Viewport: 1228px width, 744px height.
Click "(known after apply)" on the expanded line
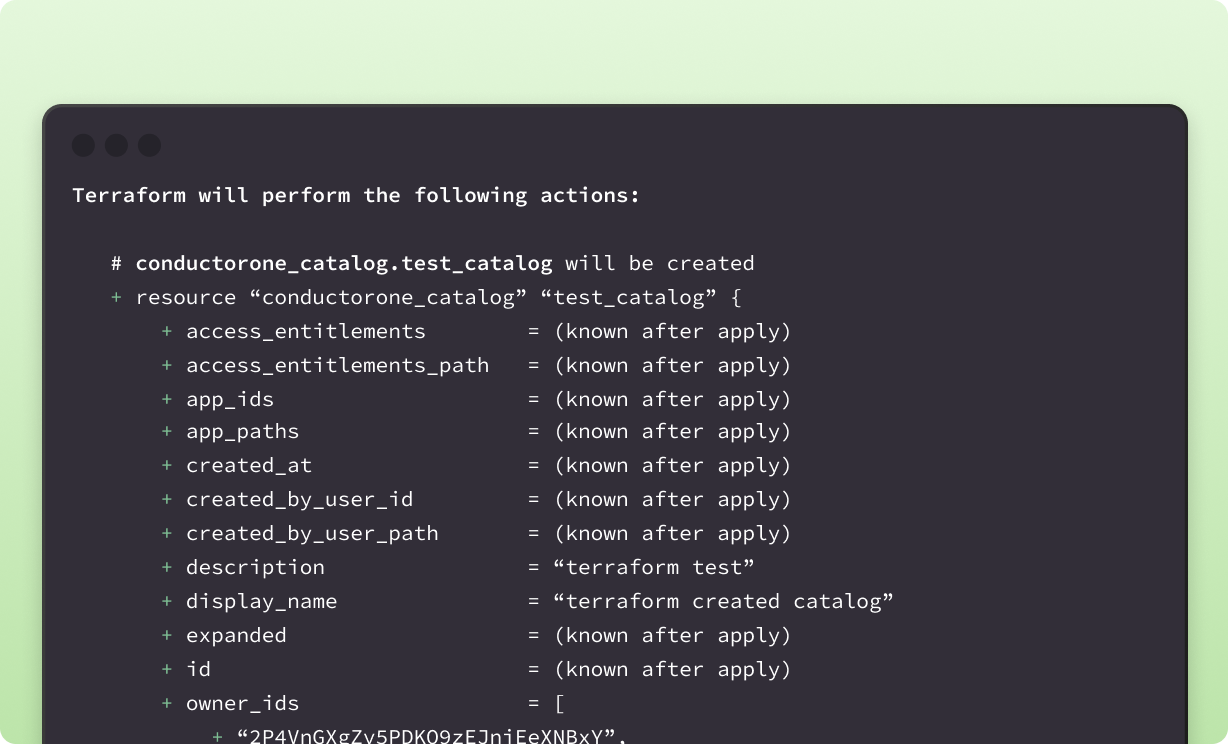[x=673, y=636]
